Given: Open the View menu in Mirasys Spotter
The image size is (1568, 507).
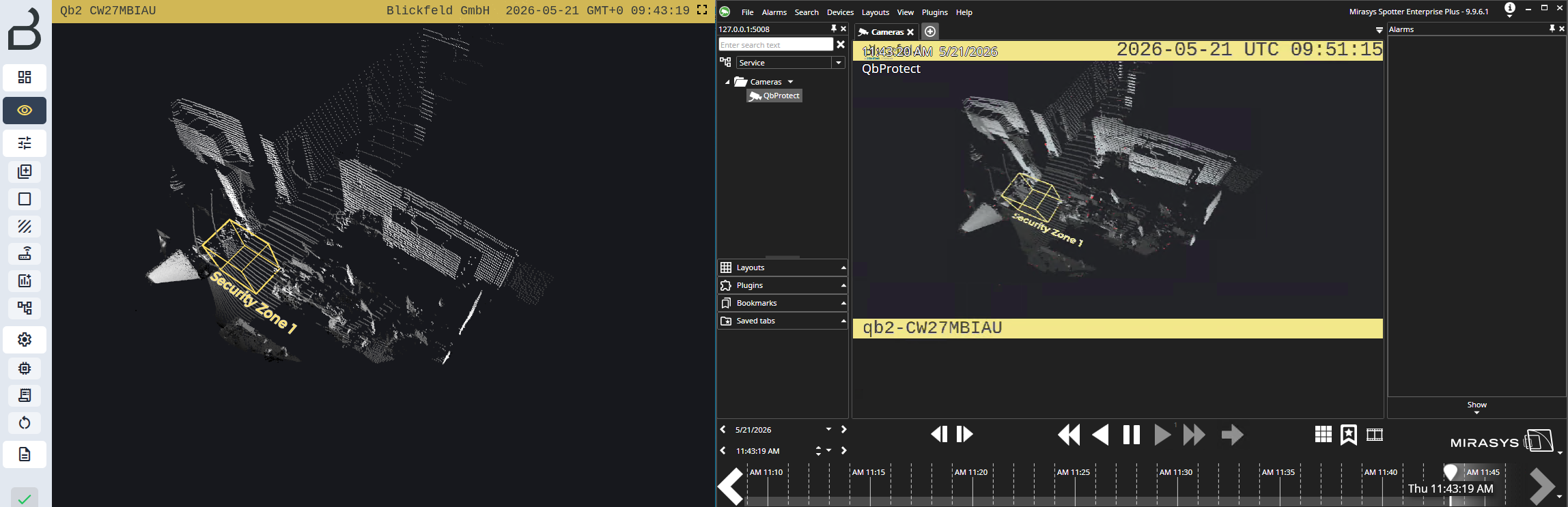Looking at the screenshot, I should (906, 12).
